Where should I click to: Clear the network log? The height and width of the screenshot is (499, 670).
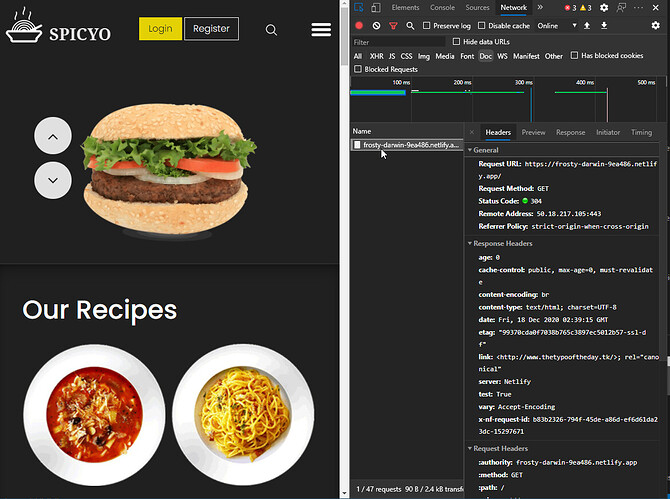[376, 26]
